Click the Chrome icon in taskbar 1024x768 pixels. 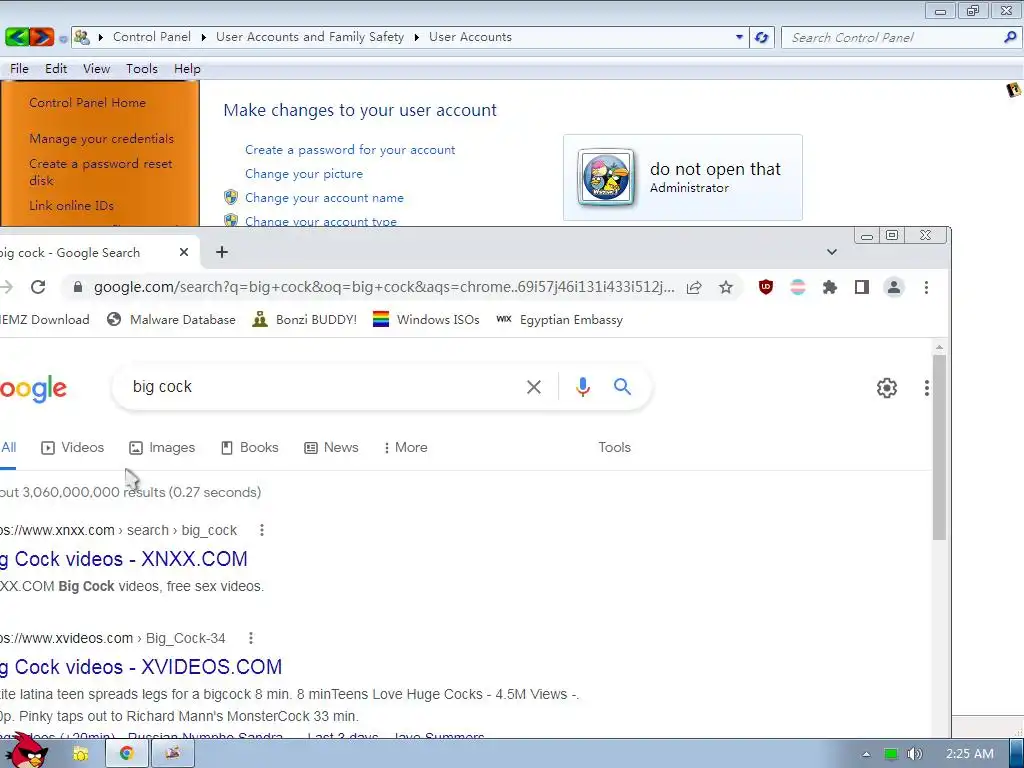tap(127, 754)
